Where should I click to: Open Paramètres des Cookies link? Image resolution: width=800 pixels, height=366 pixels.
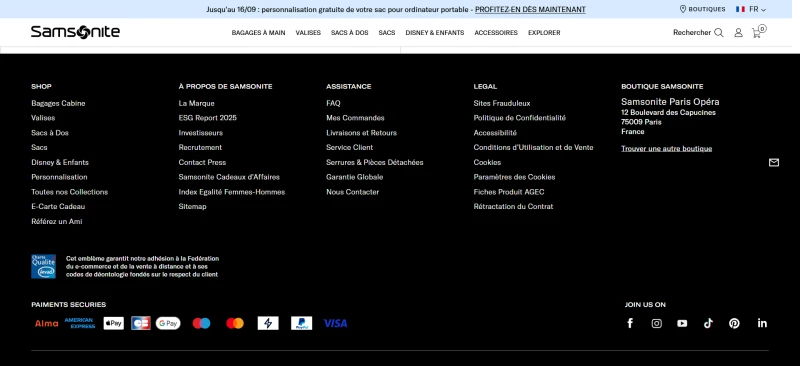tap(514, 177)
